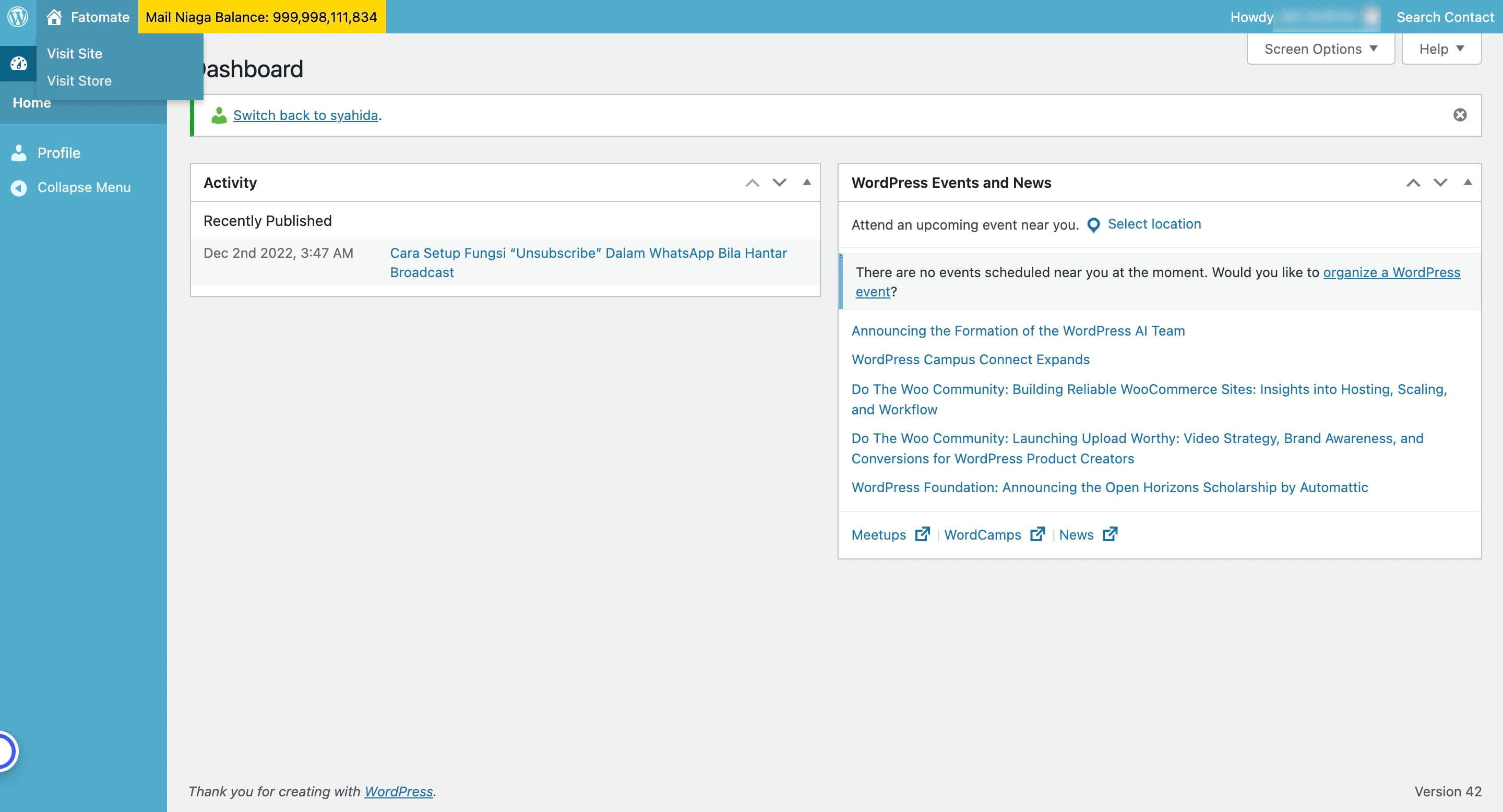The image size is (1503, 812).
Task: Click the Fatomate home icon
Action: (x=54, y=17)
